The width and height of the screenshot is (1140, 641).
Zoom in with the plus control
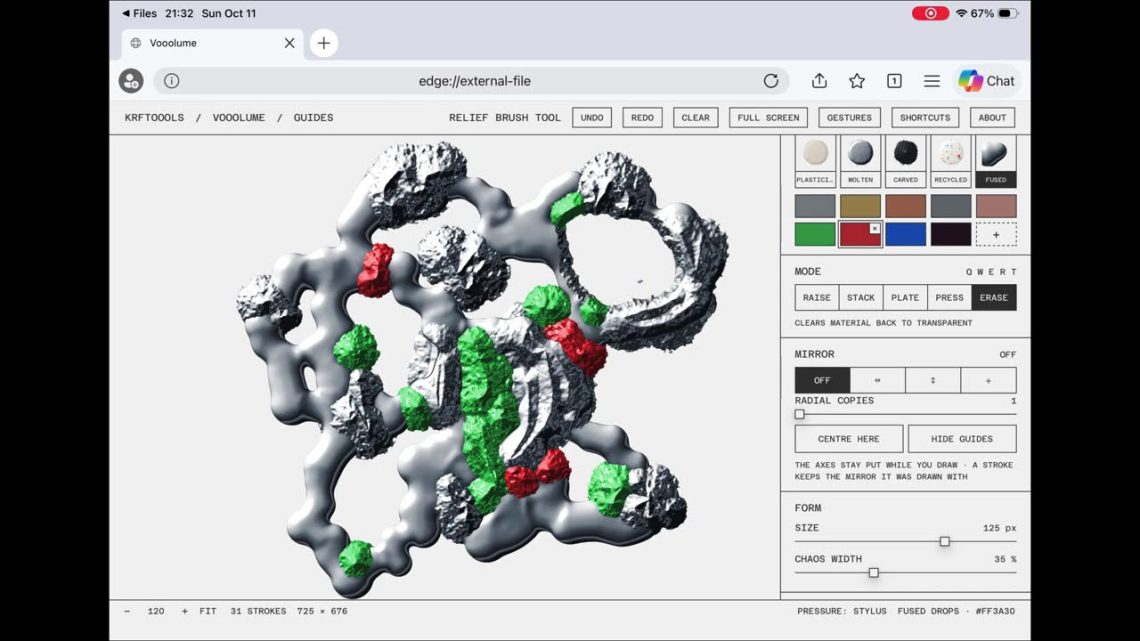(x=185, y=611)
